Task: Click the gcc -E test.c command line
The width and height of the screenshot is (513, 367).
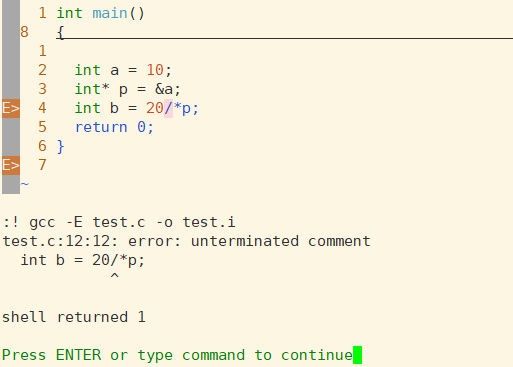Action: pyautogui.click(x=119, y=222)
